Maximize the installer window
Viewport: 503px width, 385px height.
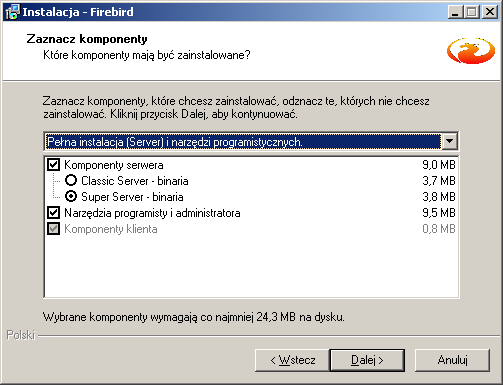tap(472, 12)
